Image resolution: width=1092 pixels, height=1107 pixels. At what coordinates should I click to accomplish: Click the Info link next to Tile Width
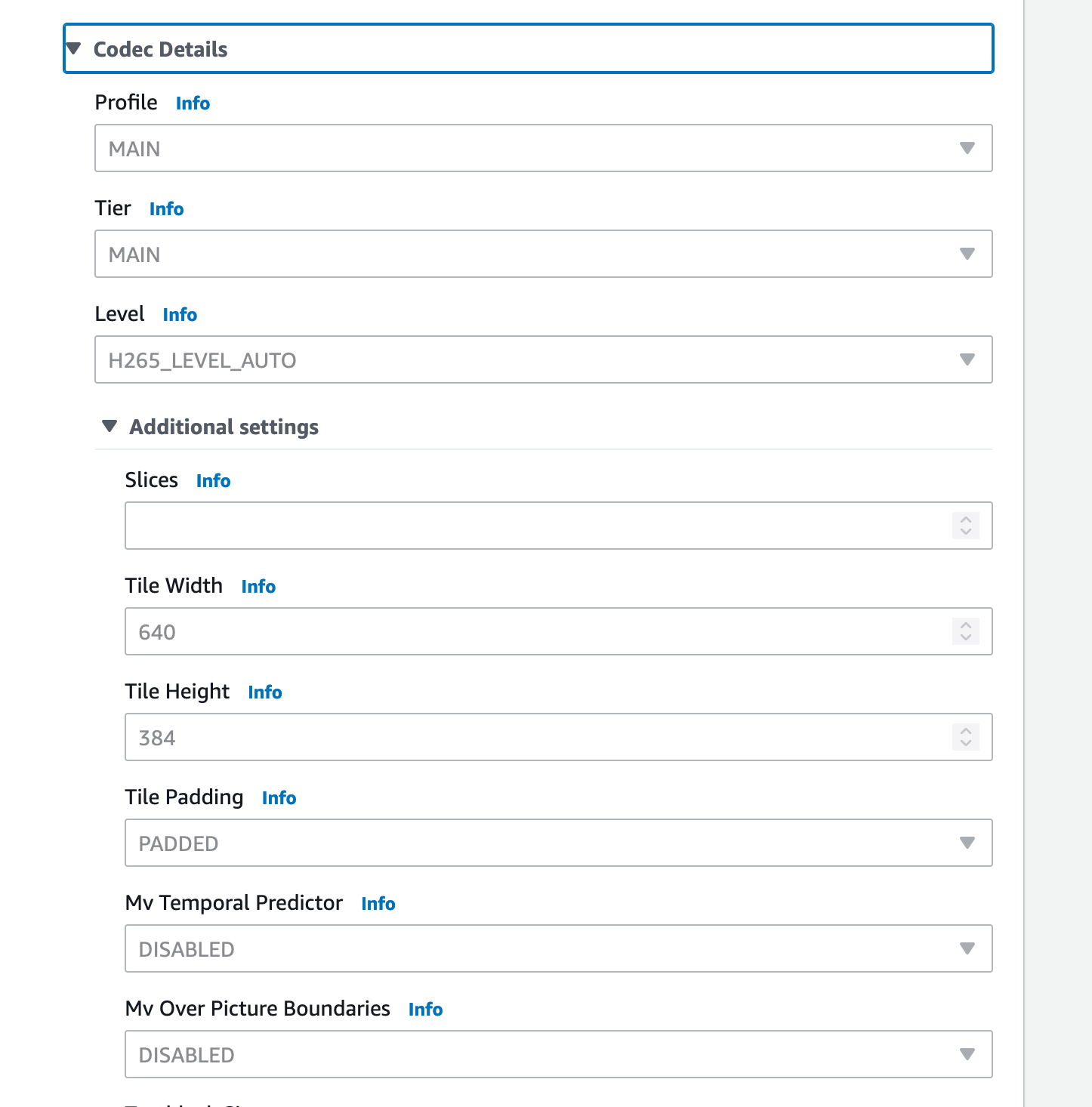258,587
